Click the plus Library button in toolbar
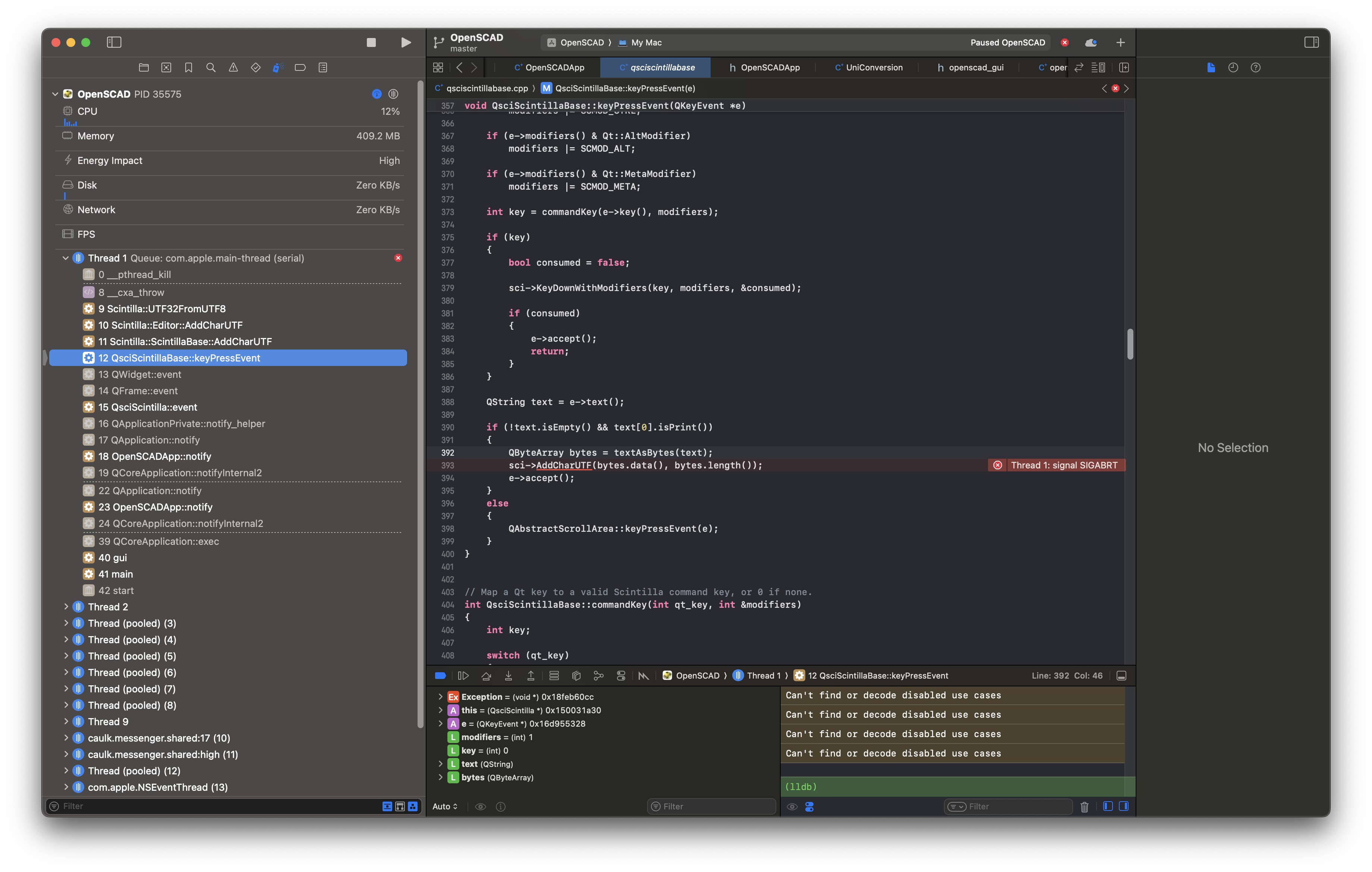 coord(1120,42)
